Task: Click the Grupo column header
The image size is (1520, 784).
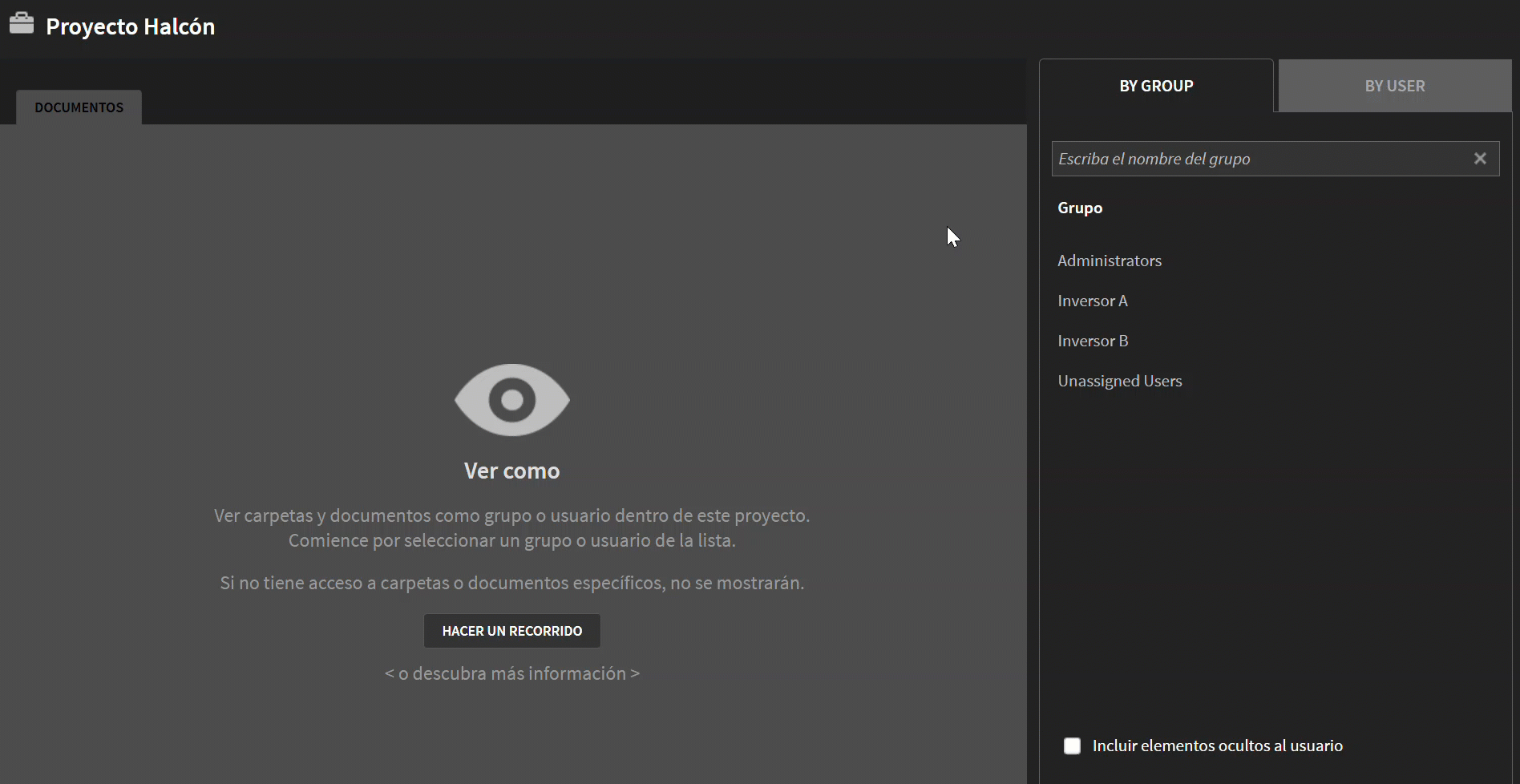Action: (x=1080, y=208)
